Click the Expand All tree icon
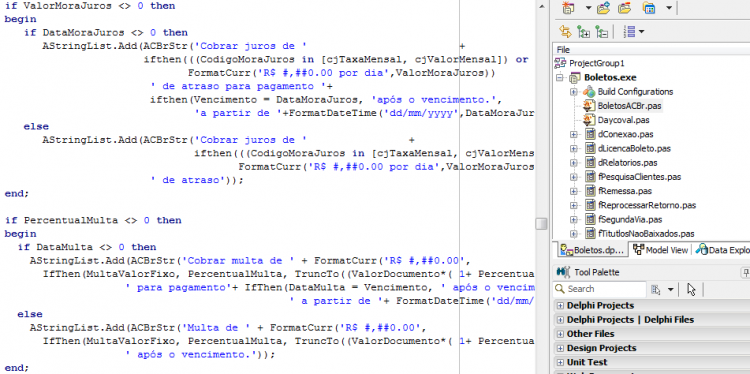Viewport: 750px width, 374px height. pyautogui.click(x=584, y=32)
